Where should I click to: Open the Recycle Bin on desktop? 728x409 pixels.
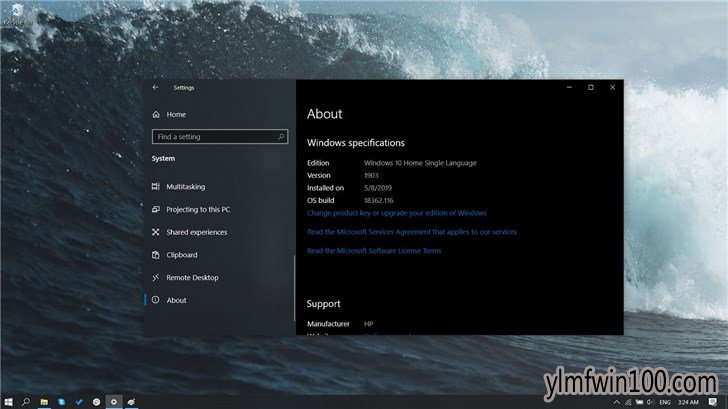point(17,14)
